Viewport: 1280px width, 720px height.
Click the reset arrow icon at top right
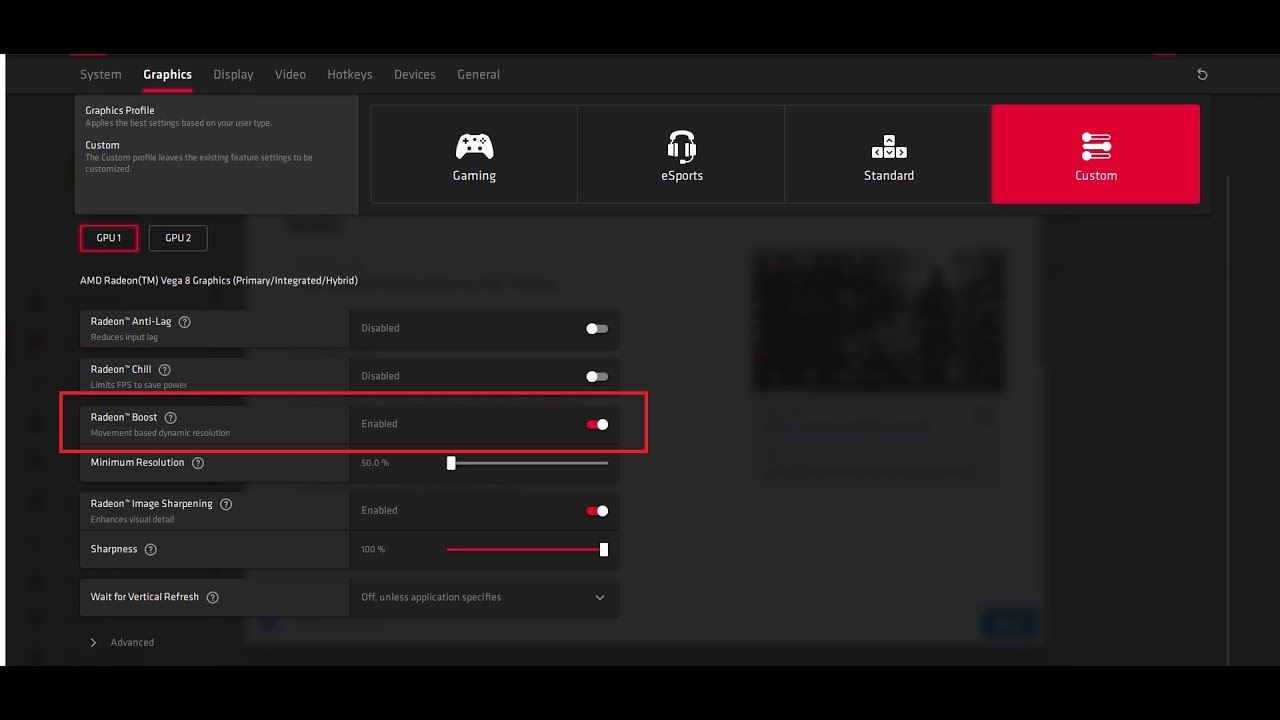[x=1202, y=75]
